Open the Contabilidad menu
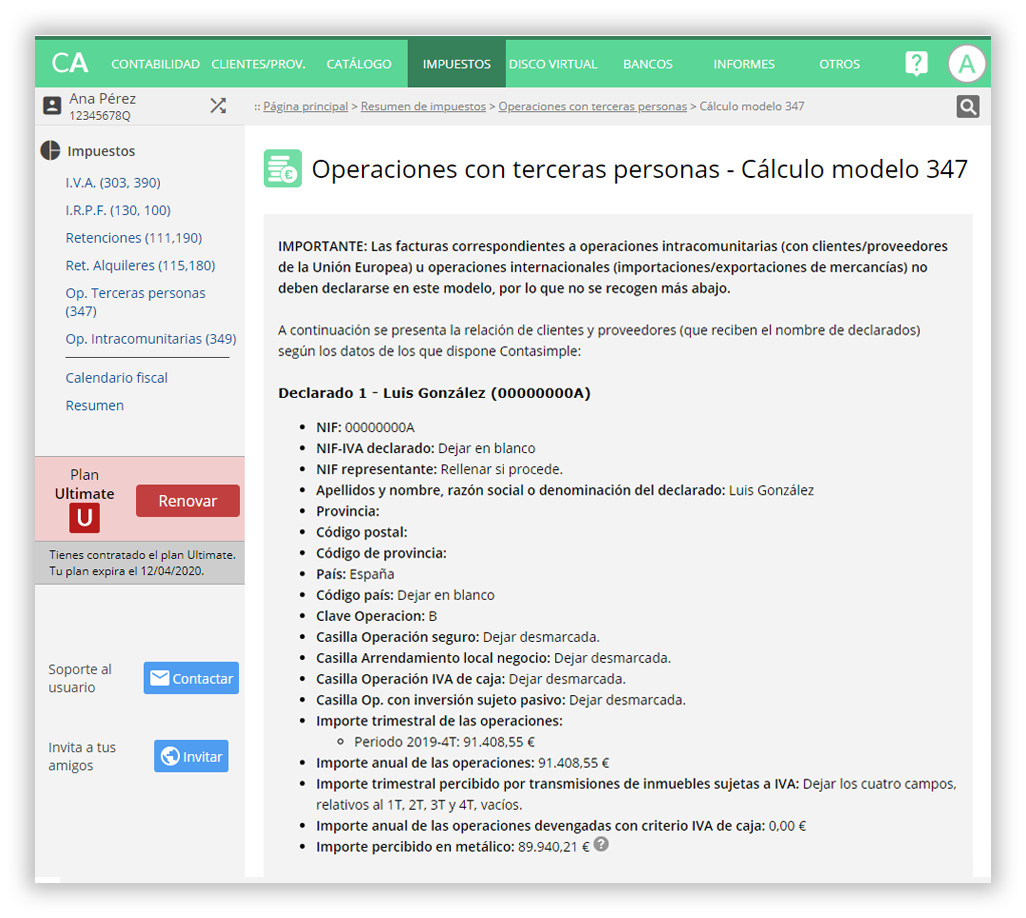 [155, 64]
